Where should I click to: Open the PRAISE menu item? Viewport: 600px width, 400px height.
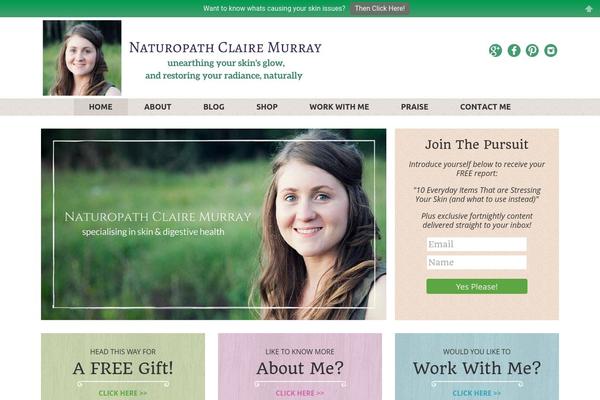coord(415,107)
